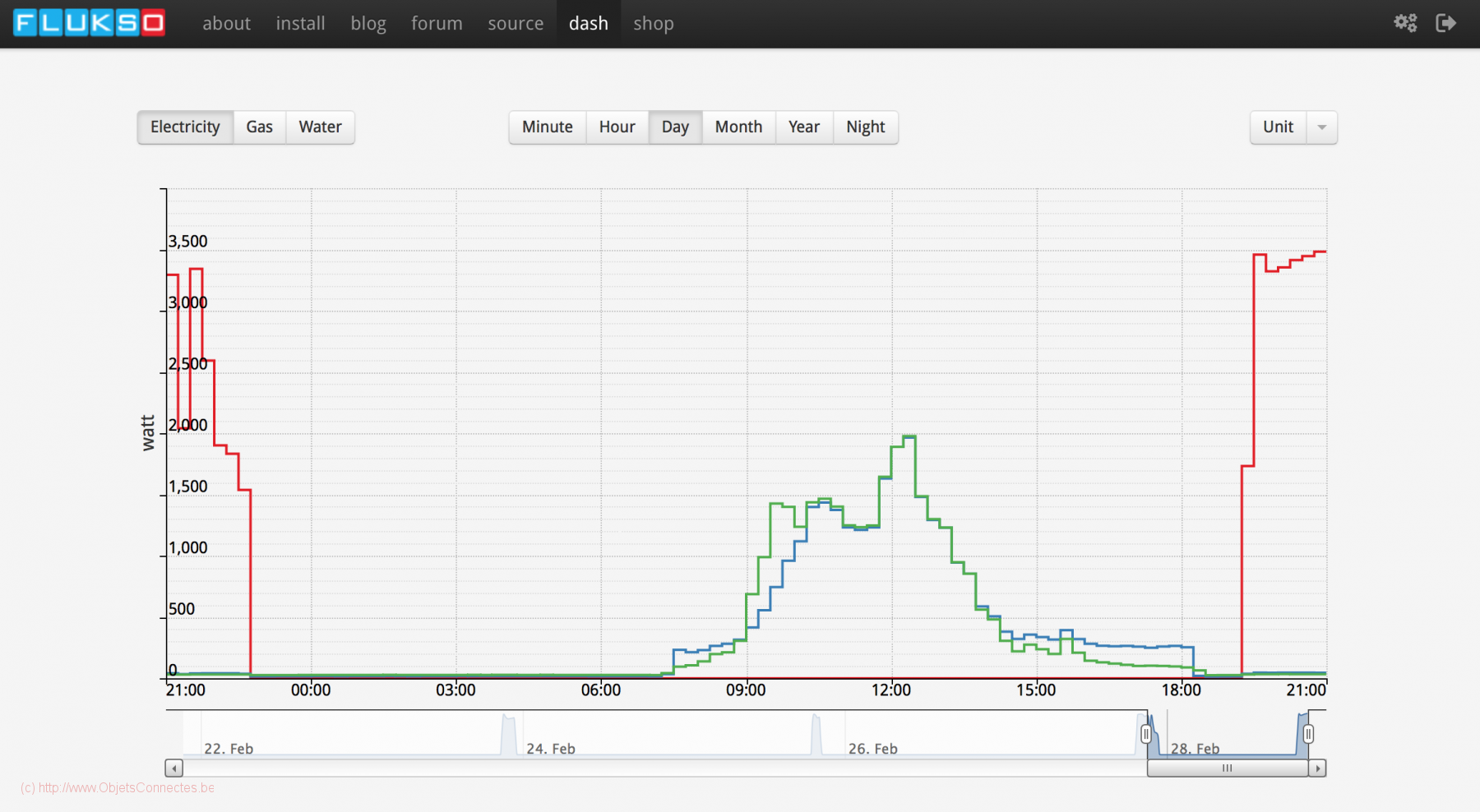Image resolution: width=1480 pixels, height=812 pixels.
Task: Click the 24. Feb navigator label
Action: [551, 749]
